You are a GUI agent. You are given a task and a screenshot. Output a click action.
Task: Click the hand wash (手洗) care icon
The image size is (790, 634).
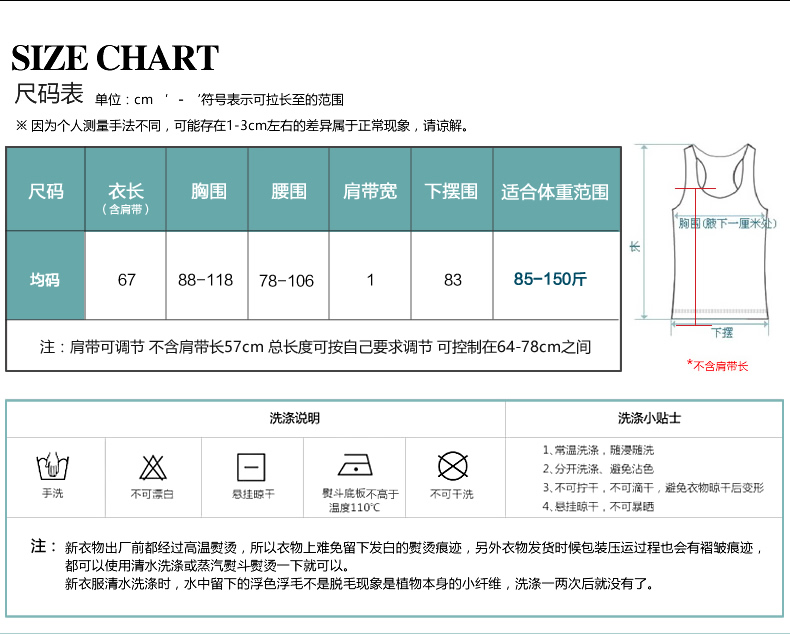point(52,466)
